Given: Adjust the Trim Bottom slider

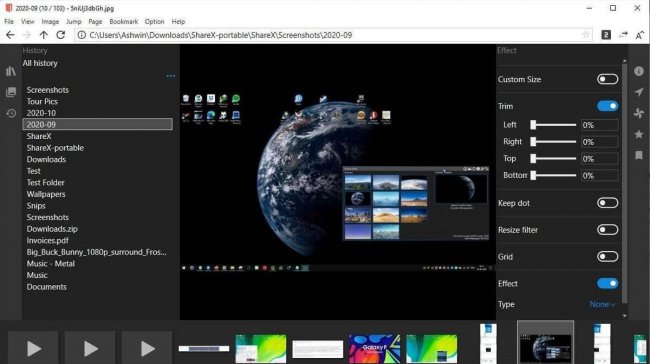Looking at the screenshot, I should click(553, 176).
